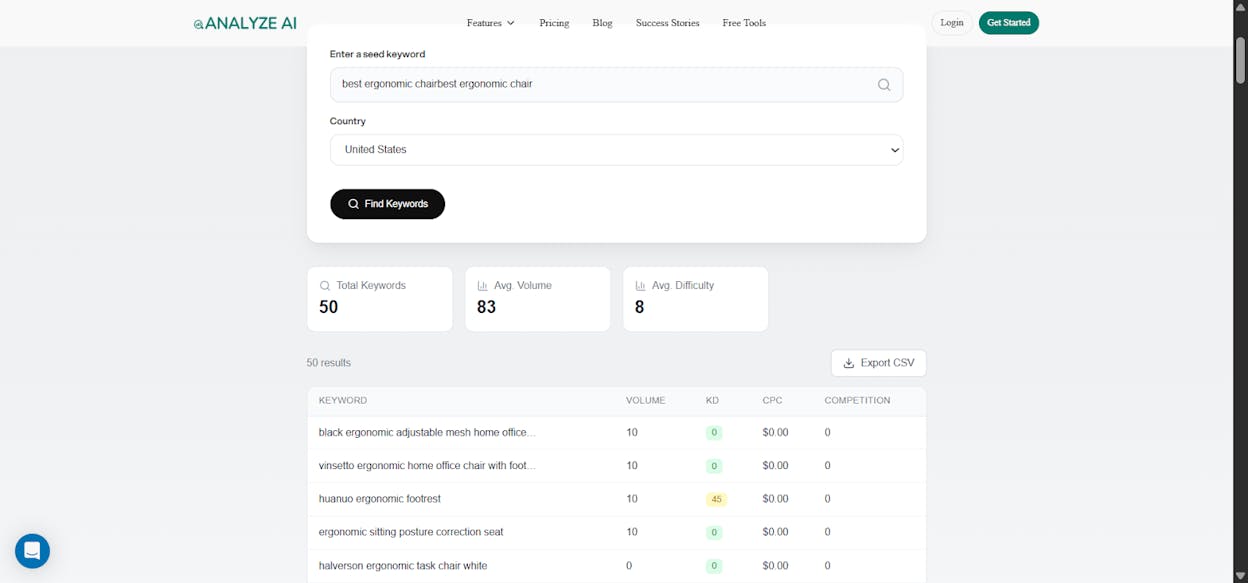
Task: Click the Avg. Volume bar chart icon
Action: 483,286
